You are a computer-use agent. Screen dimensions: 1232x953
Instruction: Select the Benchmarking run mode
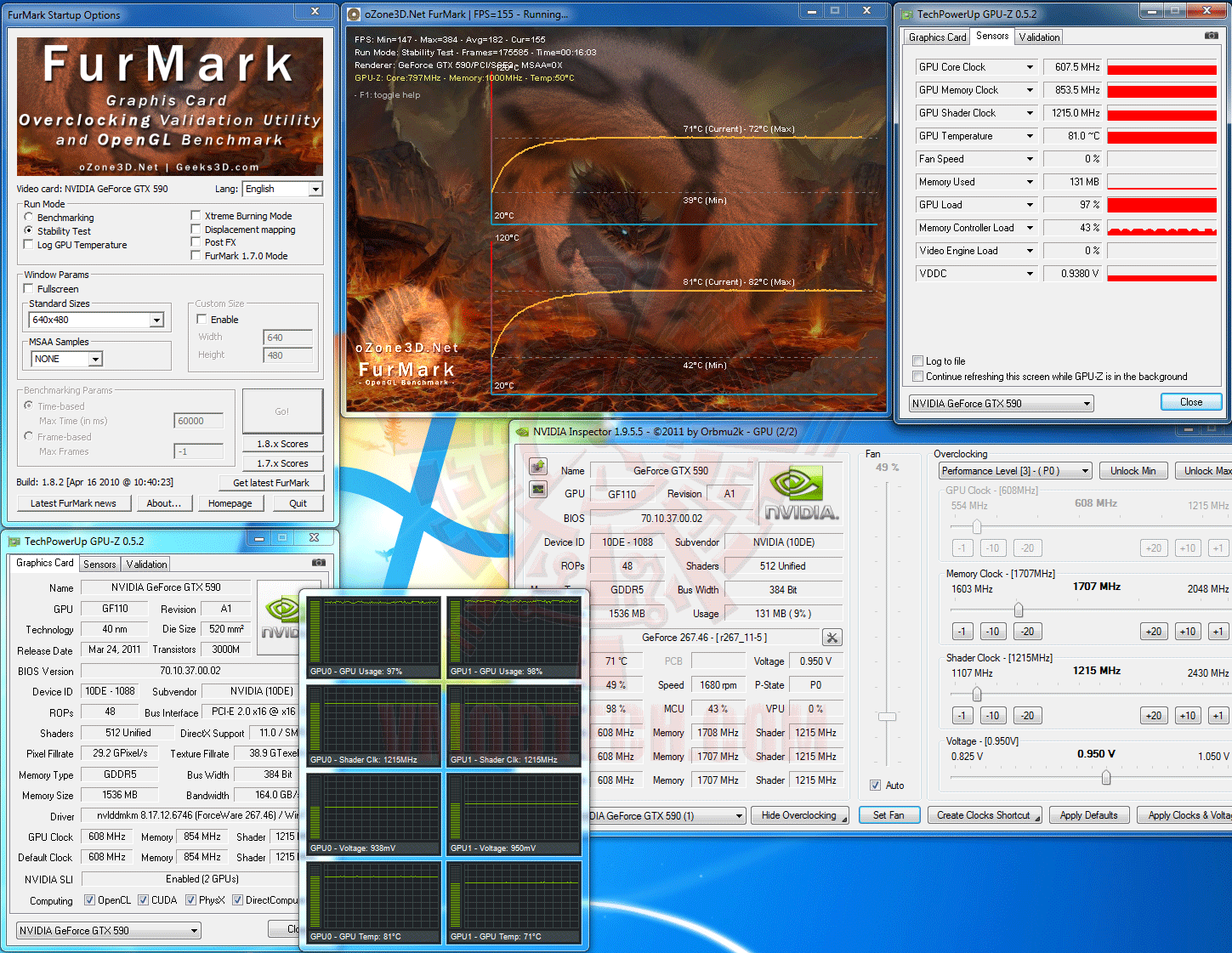(x=29, y=218)
